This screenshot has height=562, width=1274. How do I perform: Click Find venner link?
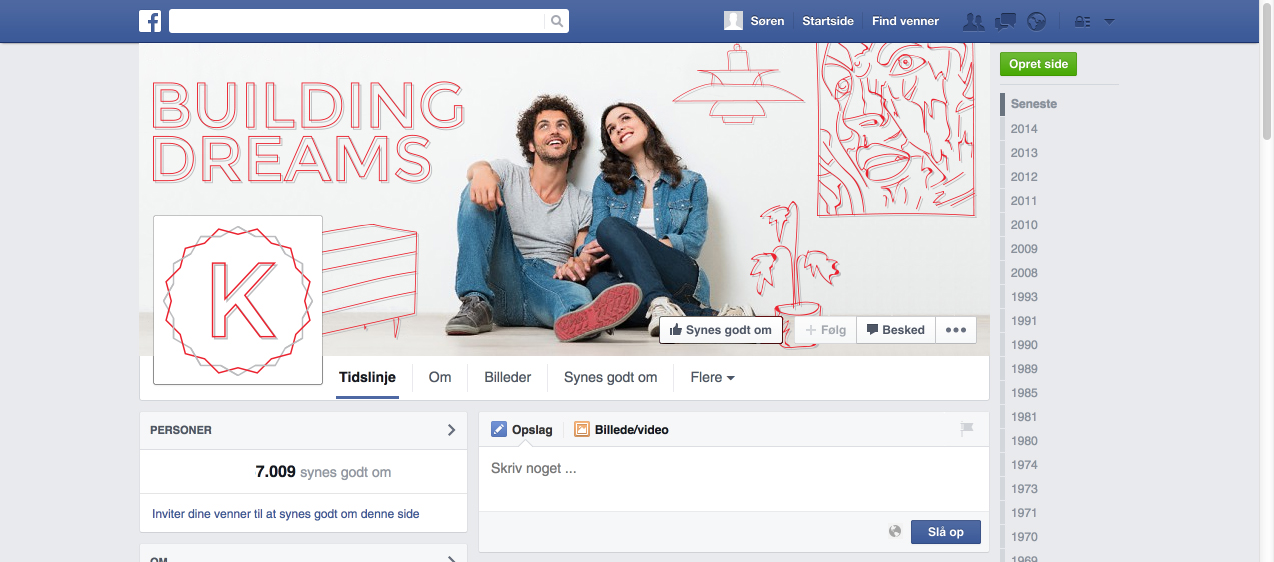pos(905,21)
